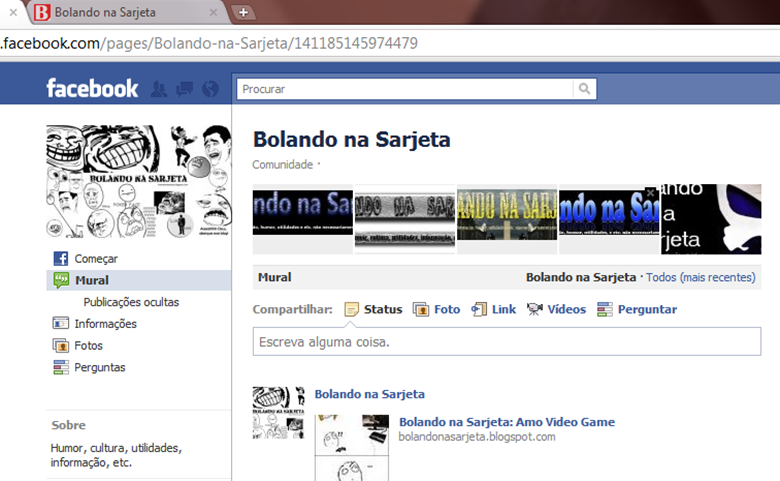
Task: Open the friend requests icon
Action: [x=159, y=89]
